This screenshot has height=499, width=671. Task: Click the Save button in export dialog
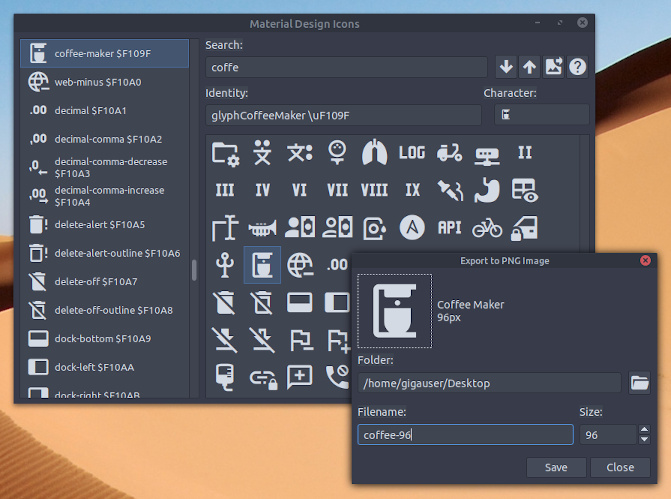[x=556, y=467]
